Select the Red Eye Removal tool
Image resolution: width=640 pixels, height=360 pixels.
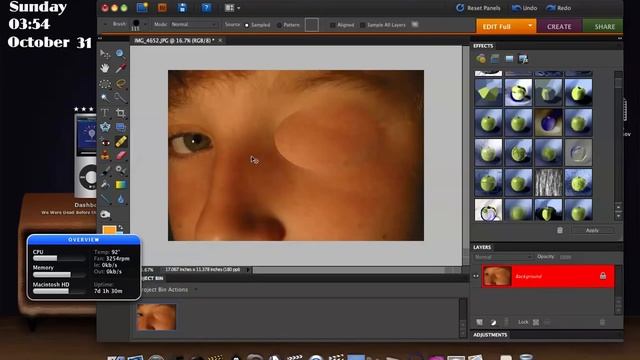(105, 142)
